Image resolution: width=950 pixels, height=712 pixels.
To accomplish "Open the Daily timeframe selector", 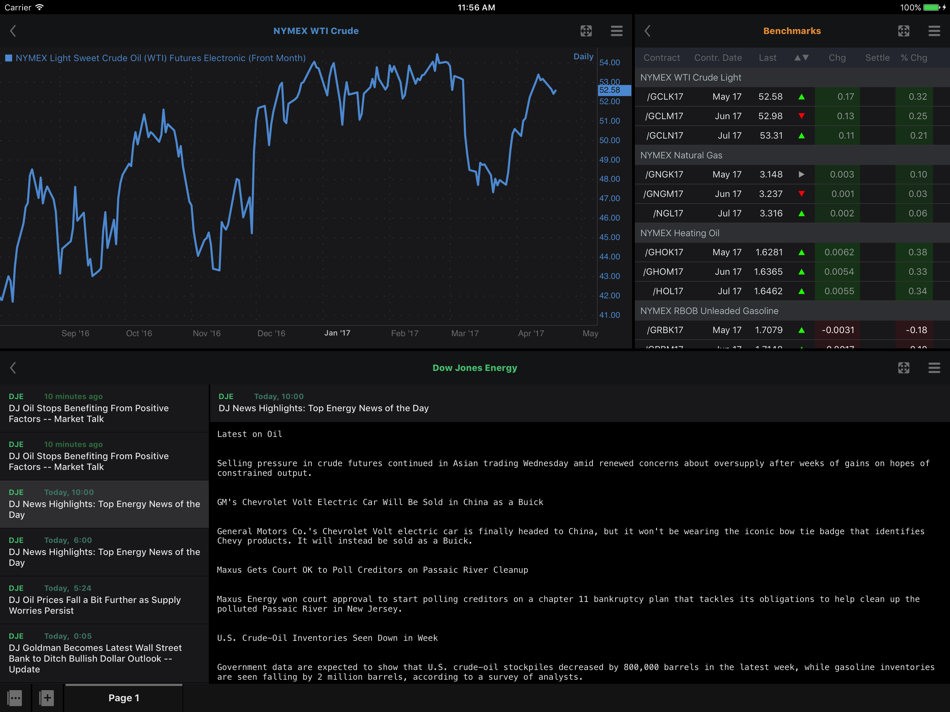I will [x=583, y=56].
